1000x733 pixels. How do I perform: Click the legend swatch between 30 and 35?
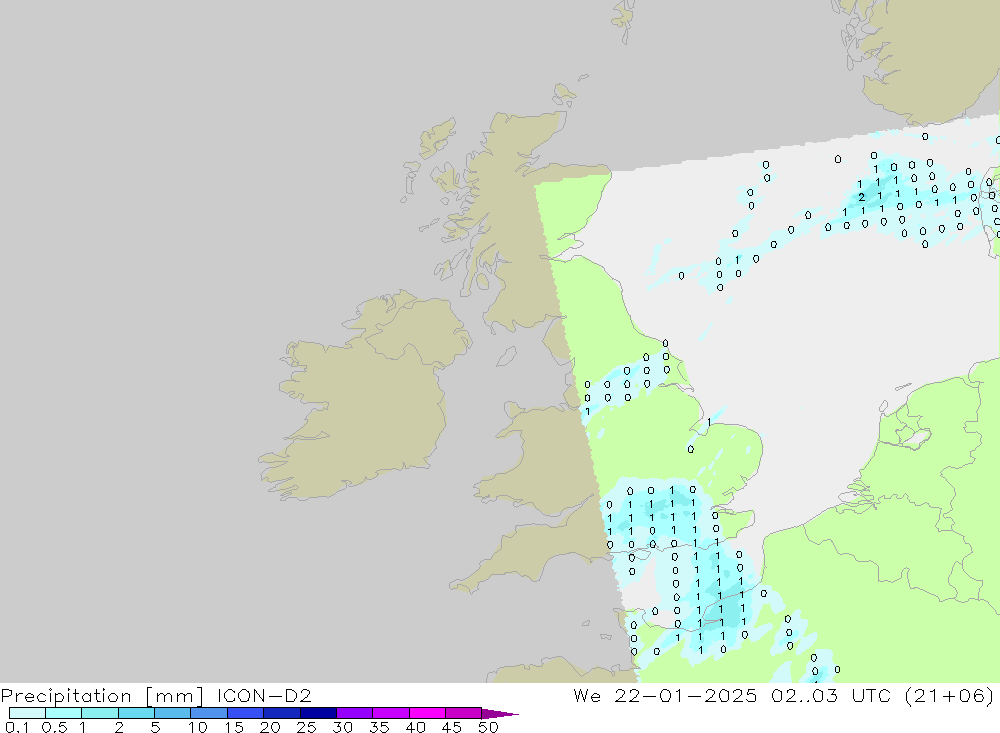(355, 713)
